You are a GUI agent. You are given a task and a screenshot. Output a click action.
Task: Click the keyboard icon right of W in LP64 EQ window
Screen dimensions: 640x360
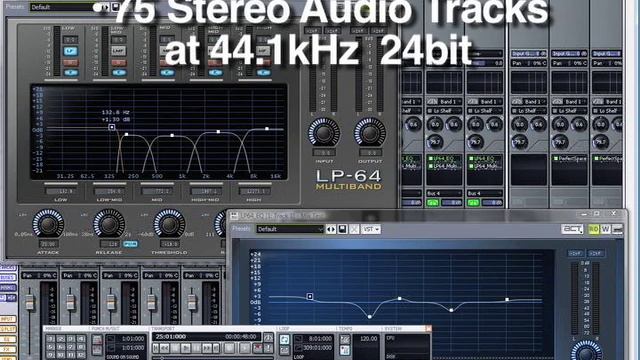617,229
